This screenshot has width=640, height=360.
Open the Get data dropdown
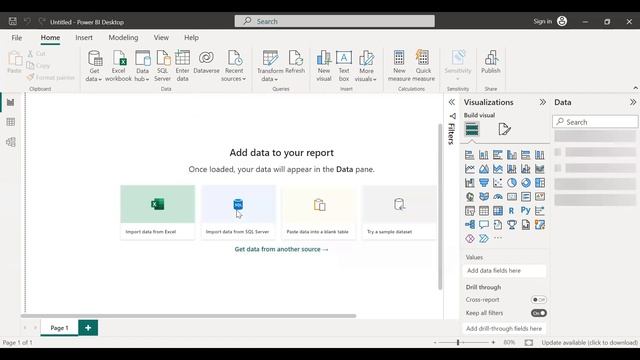[94, 66]
